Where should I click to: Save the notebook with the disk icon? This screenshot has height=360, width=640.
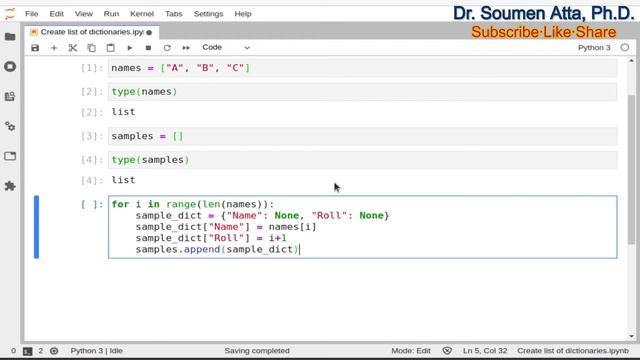click(35, 48)
